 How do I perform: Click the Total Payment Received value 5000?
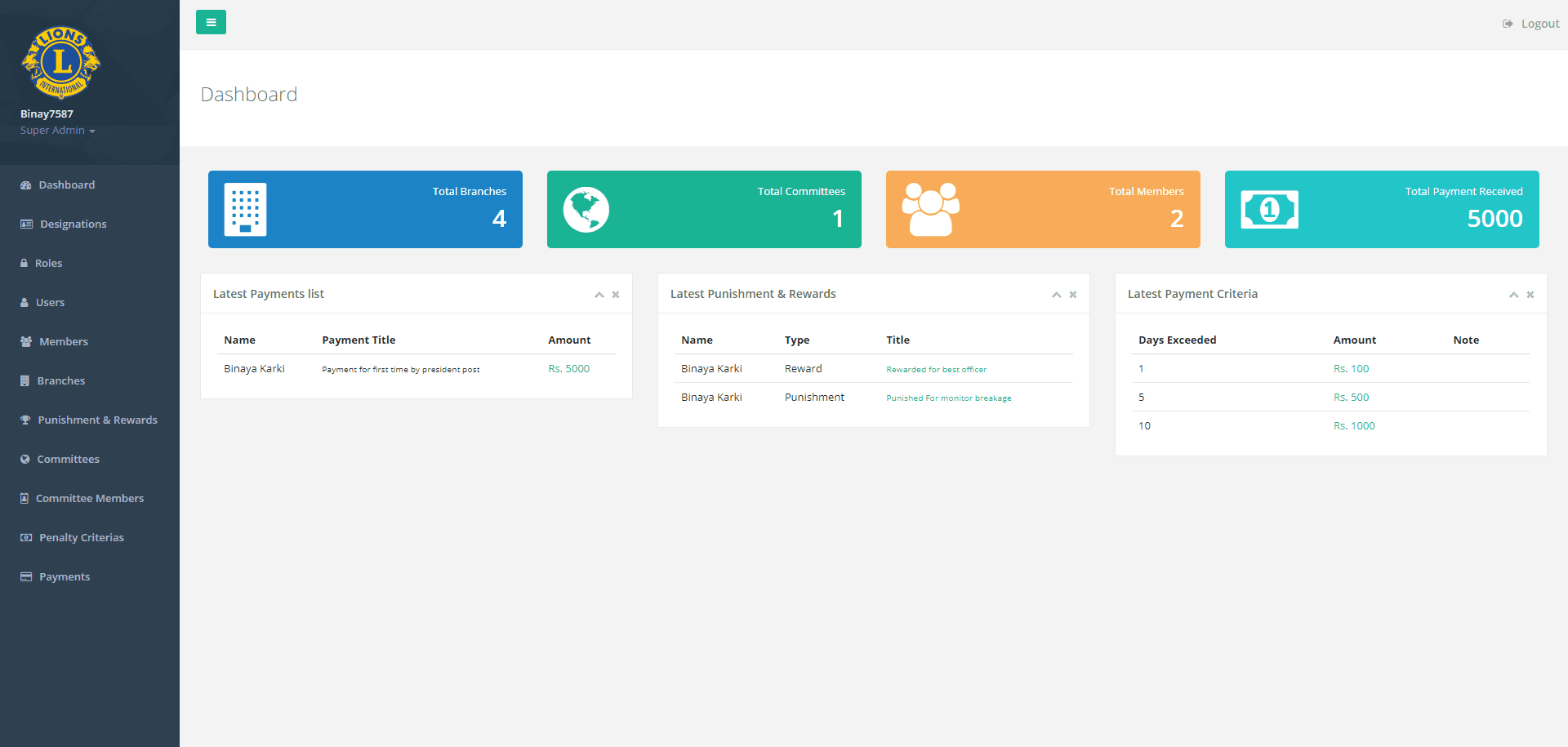tap(1494, 219)
